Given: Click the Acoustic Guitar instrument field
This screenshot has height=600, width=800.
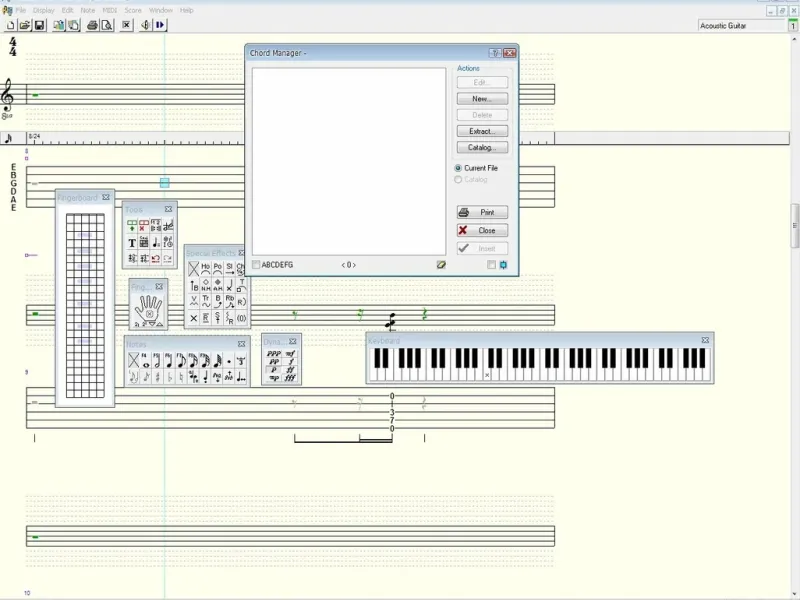Looking at the screenshot, I should point(742,26).
